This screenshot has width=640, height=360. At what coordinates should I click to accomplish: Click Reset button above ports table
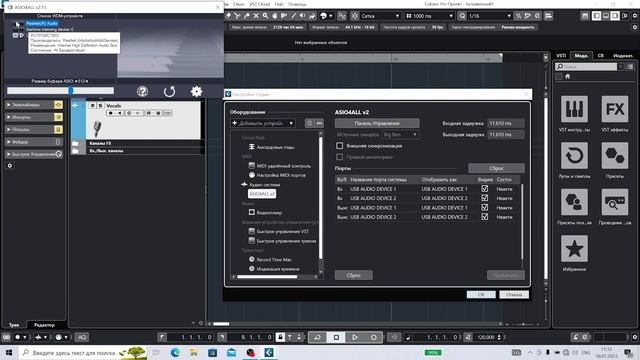(496, 168)
